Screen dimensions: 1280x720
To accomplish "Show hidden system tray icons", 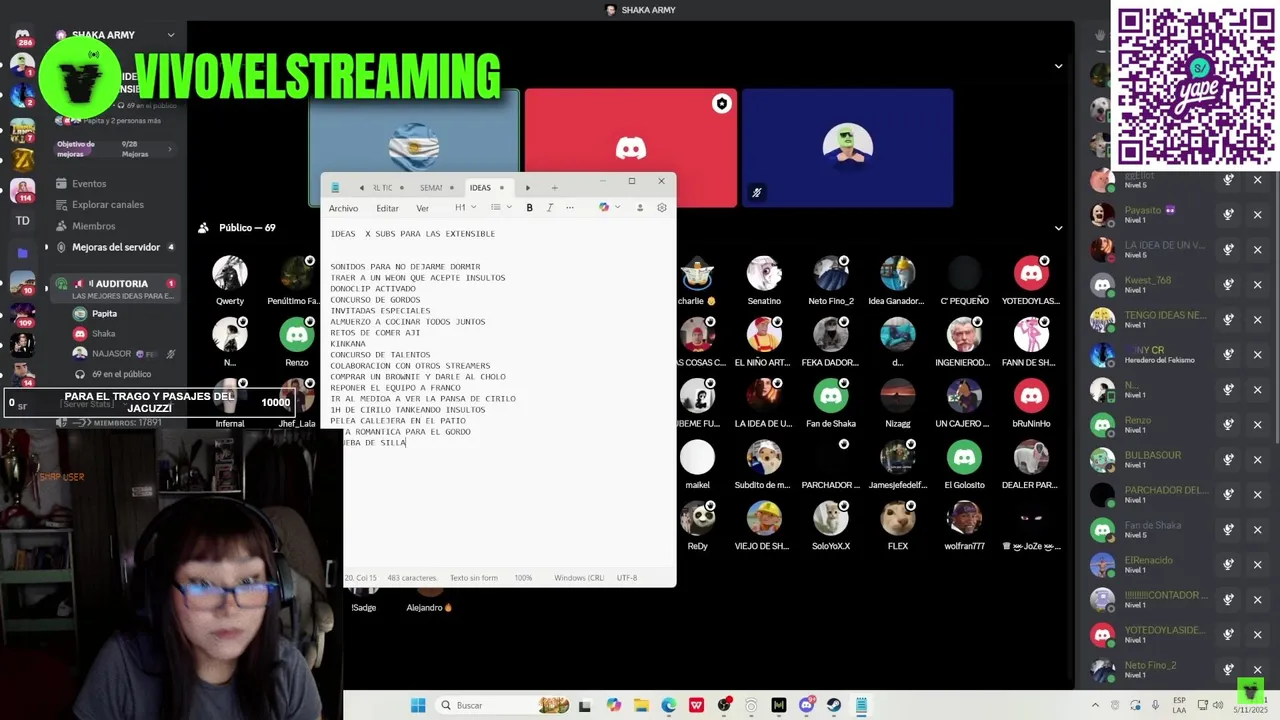I will [1095, 705].
